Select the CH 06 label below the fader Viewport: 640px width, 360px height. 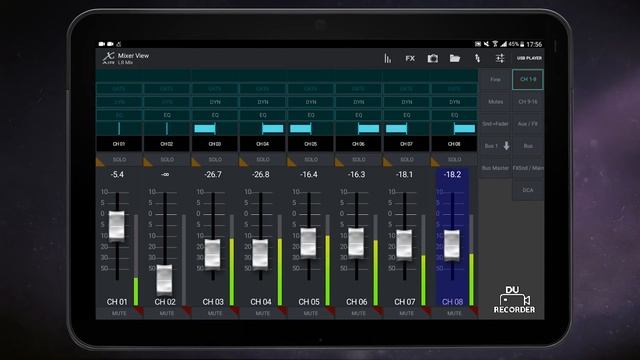(x=356, y=302)
